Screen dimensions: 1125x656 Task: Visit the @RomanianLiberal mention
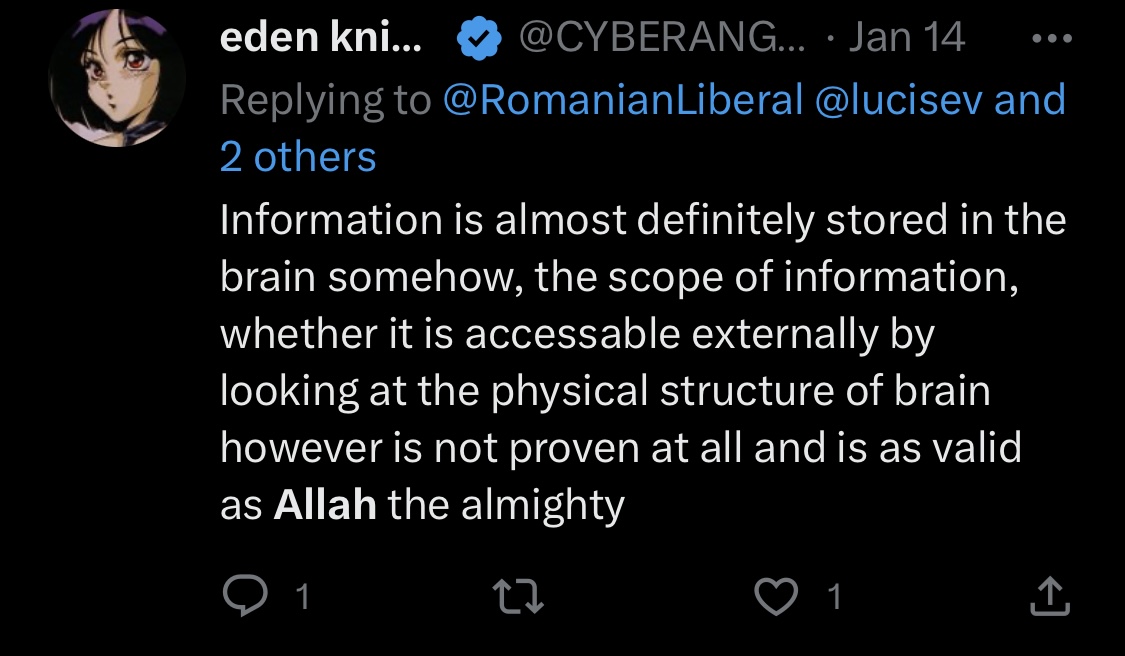click(x=623, y=100)
